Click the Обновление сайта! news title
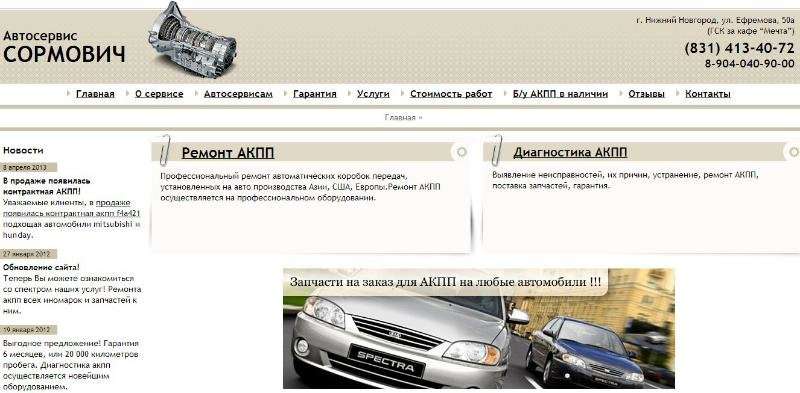800x393 pixels. [41, 267]
